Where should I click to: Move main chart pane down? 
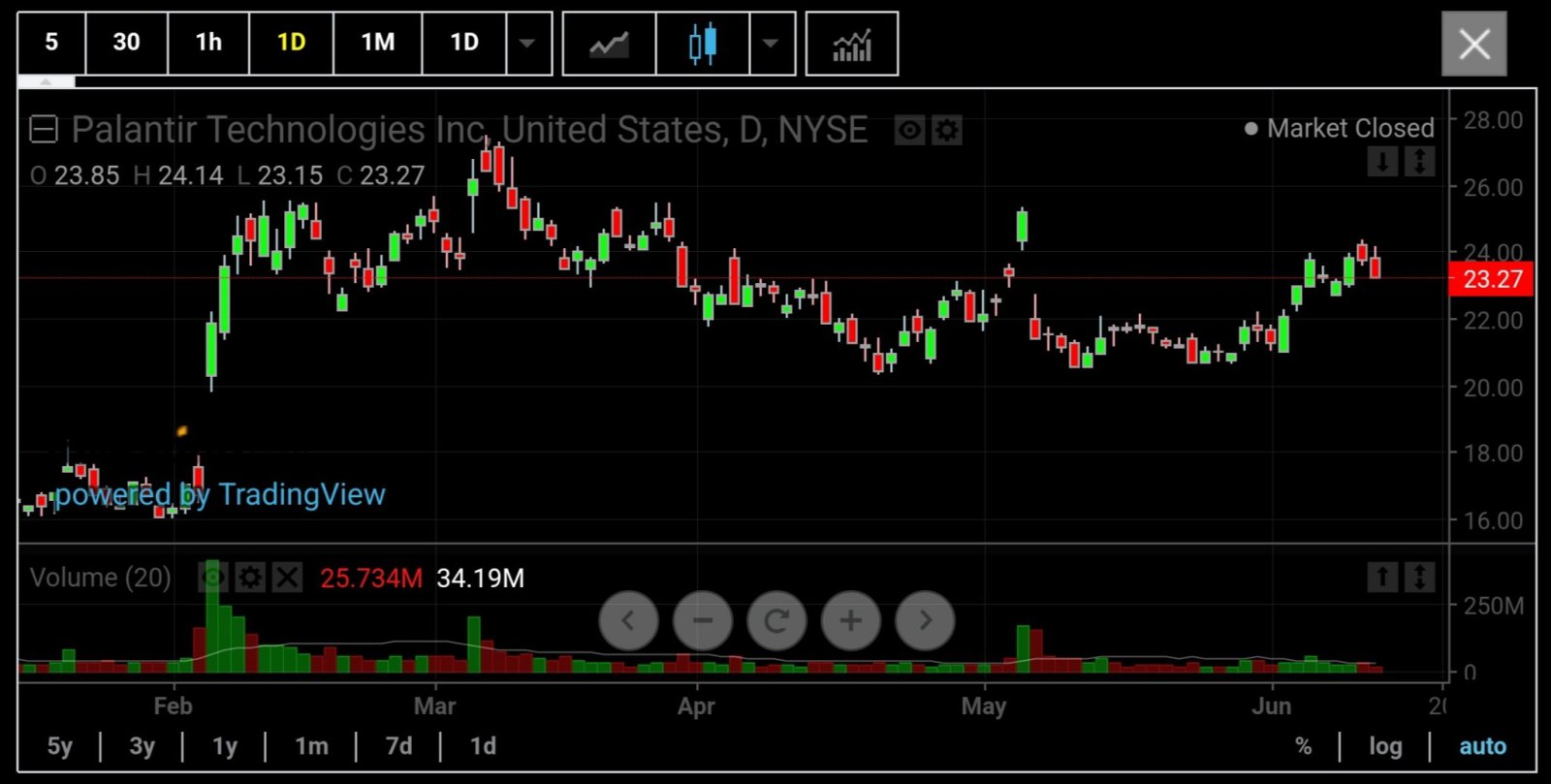coord(1382,161)
